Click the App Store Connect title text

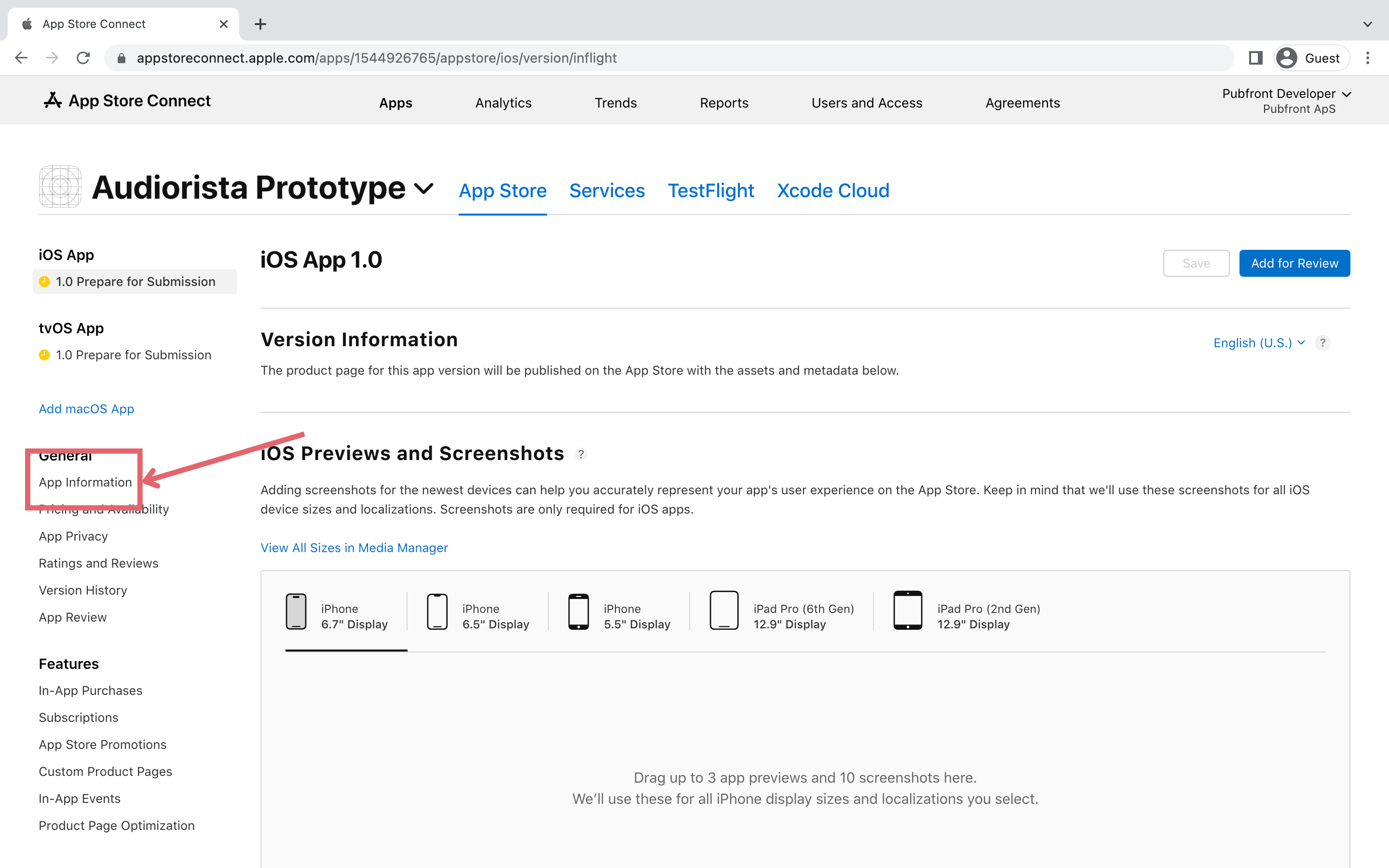[x=139, y=100]
